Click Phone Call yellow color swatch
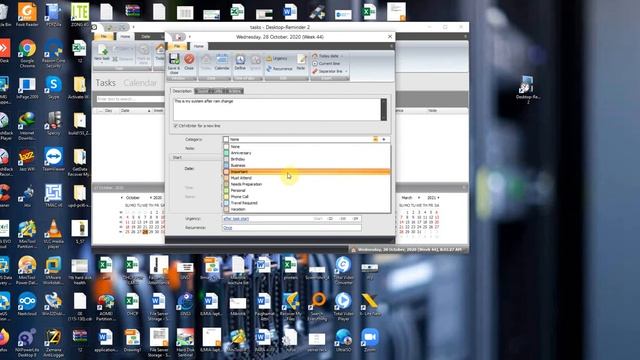Screen dimensions: 640x360 click(226, 197)
